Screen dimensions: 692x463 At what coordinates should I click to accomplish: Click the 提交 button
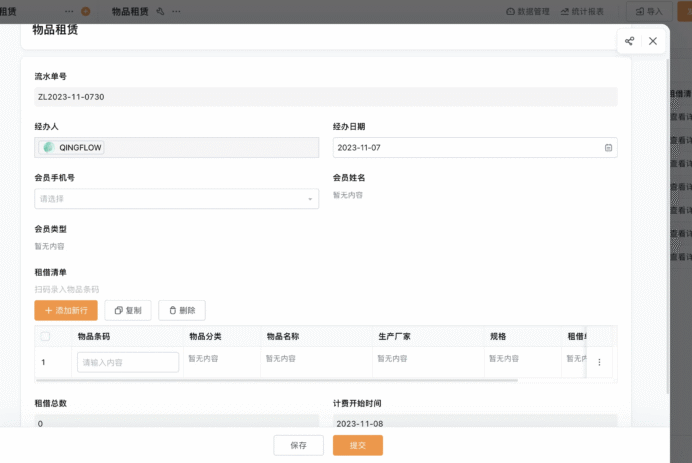pyautogui.click(x=358, y=445)
